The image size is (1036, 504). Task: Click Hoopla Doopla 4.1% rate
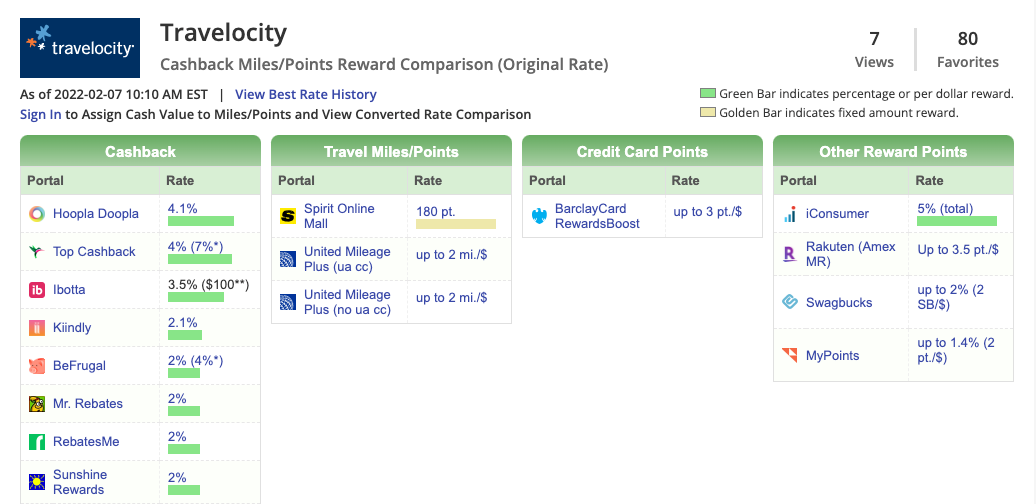coord(182,209)
